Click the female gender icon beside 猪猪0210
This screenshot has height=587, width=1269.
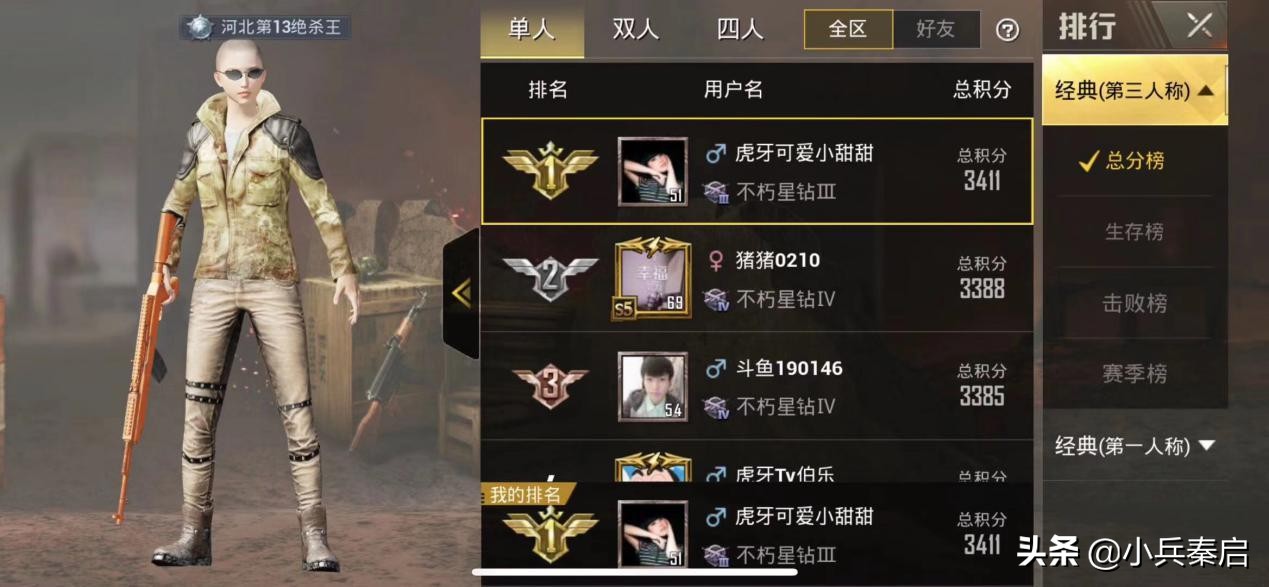715,261
